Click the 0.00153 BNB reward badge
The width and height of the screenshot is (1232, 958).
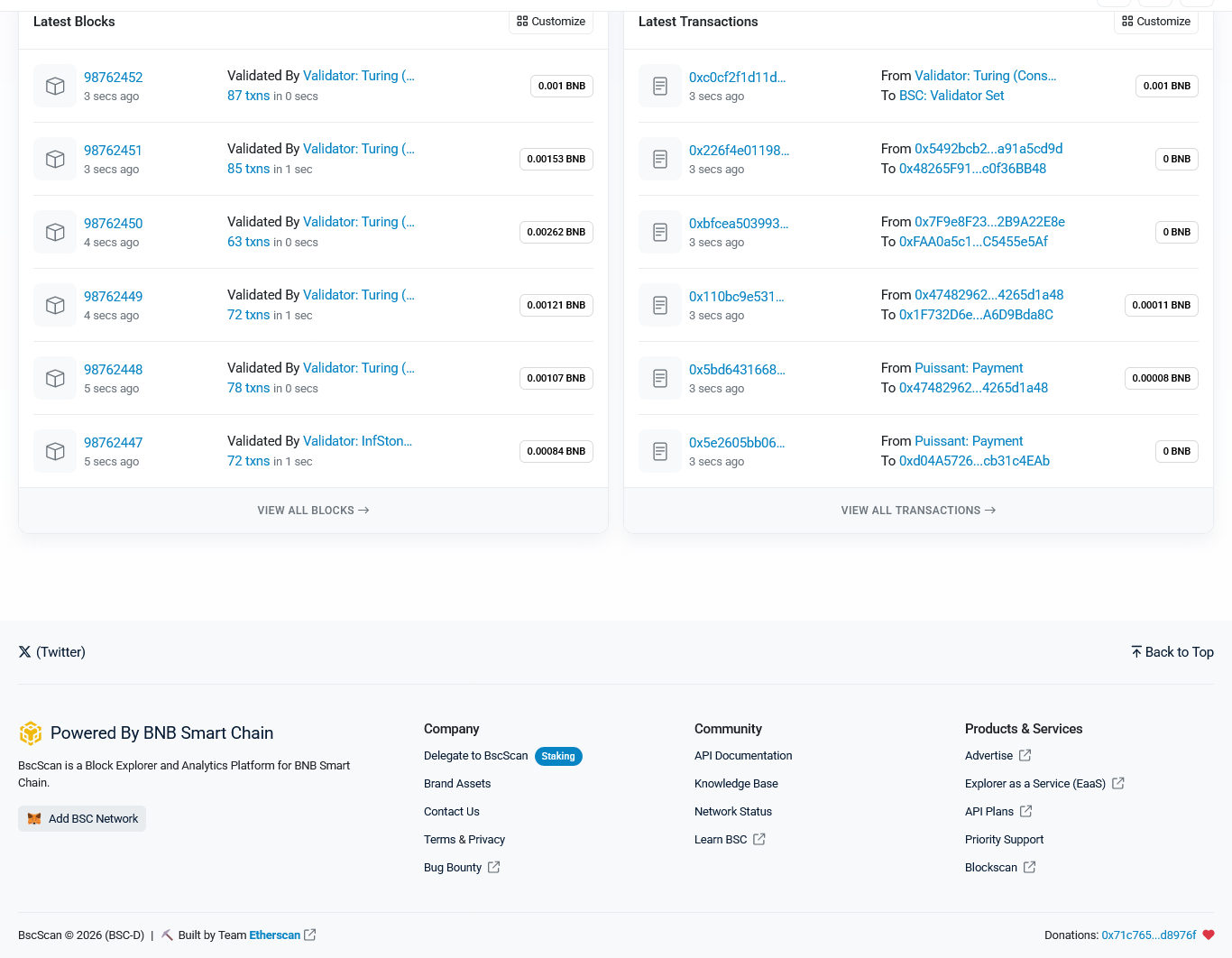(x=556, y=159)
